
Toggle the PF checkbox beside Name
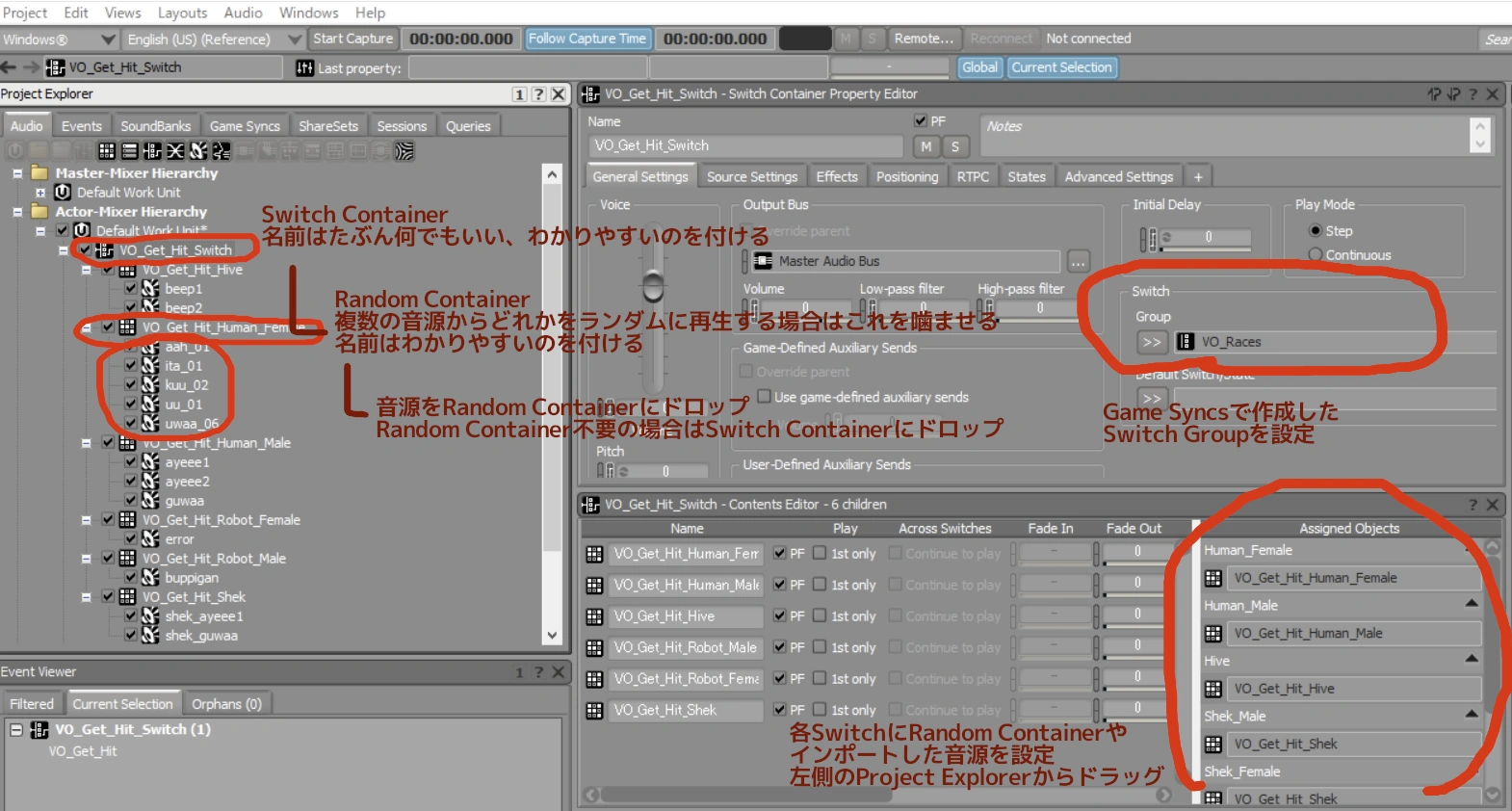[x=920, y=121]
